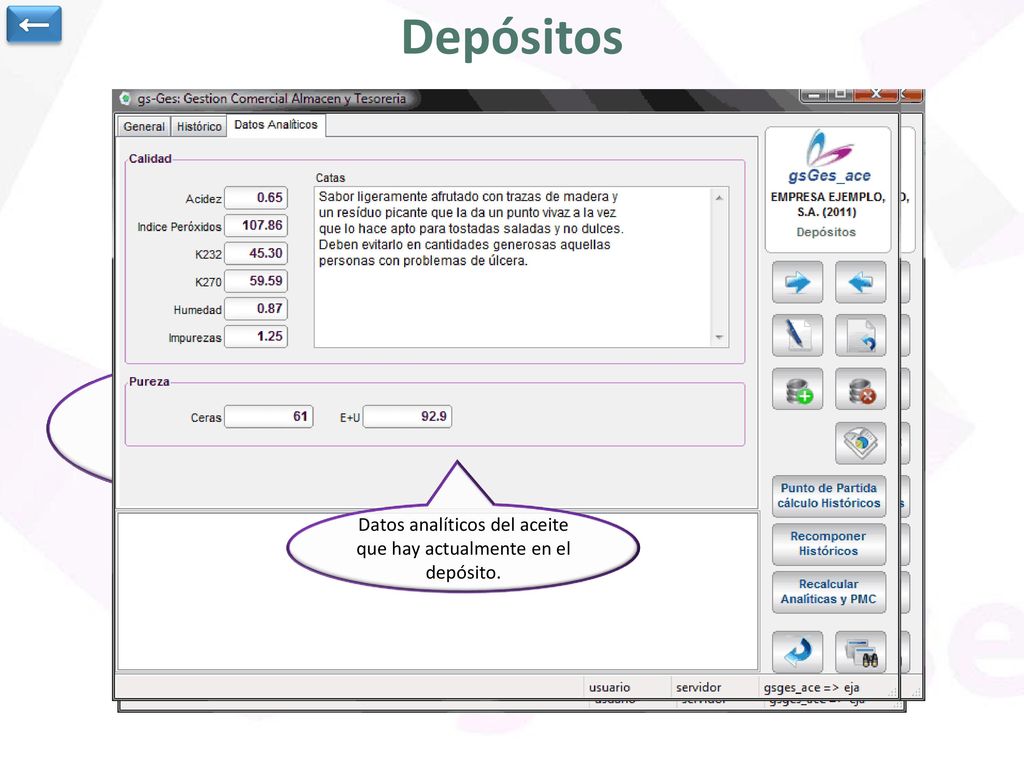Click the large empty lower panel
The image size is (1024, 768).
coord(437,591)
